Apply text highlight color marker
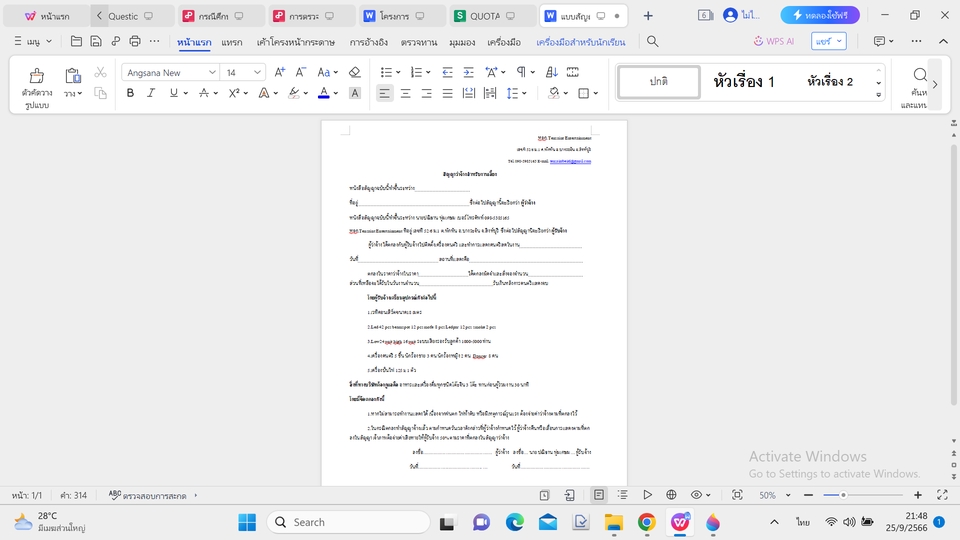Screen dimensions: 960x540 [x=294, y=93]
